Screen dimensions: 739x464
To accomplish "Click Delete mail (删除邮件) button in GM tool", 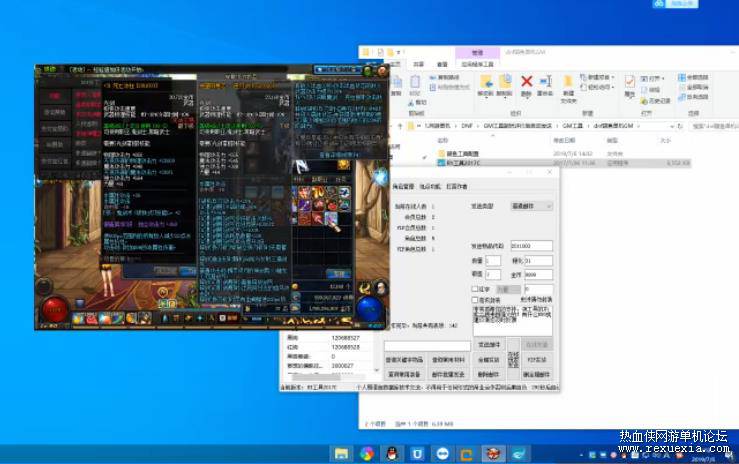I will click(x=489, y=374).
